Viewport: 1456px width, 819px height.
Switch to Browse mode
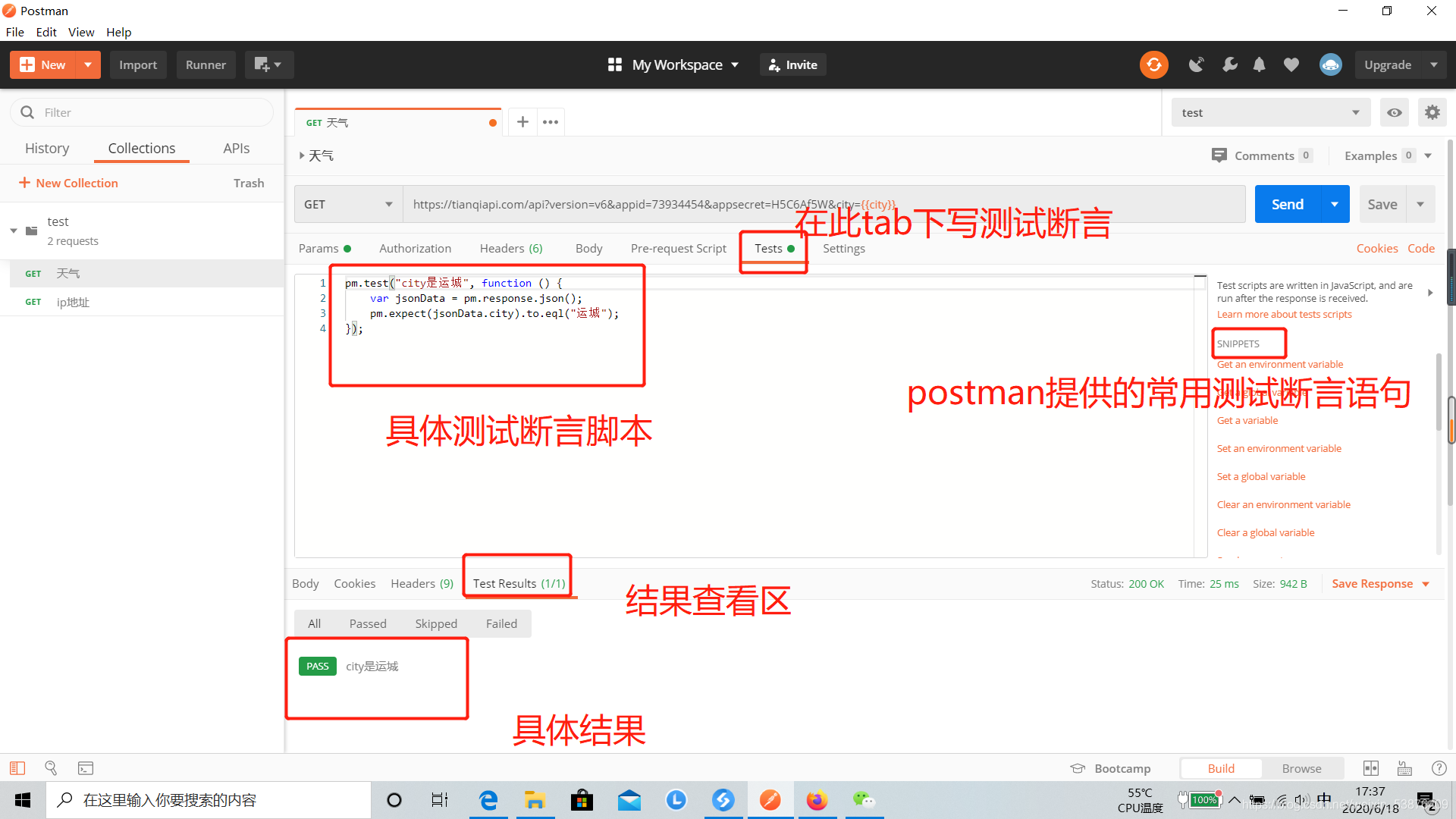click(1301, 768)
